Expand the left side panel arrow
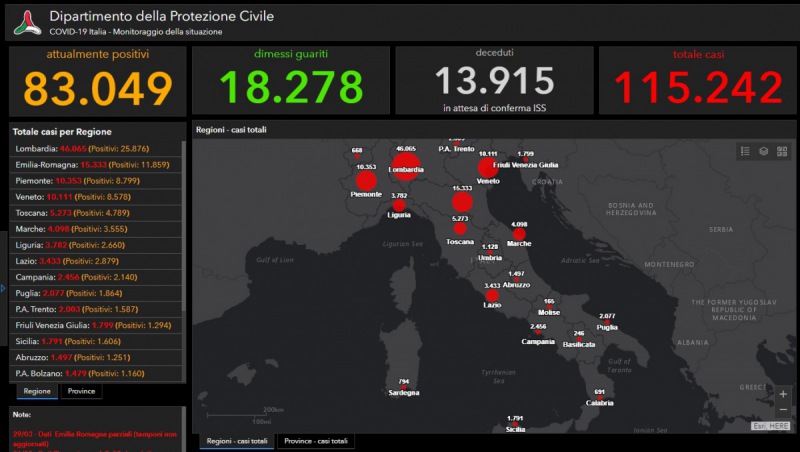This screenshot has height=452, width=800. coord(3,288)
